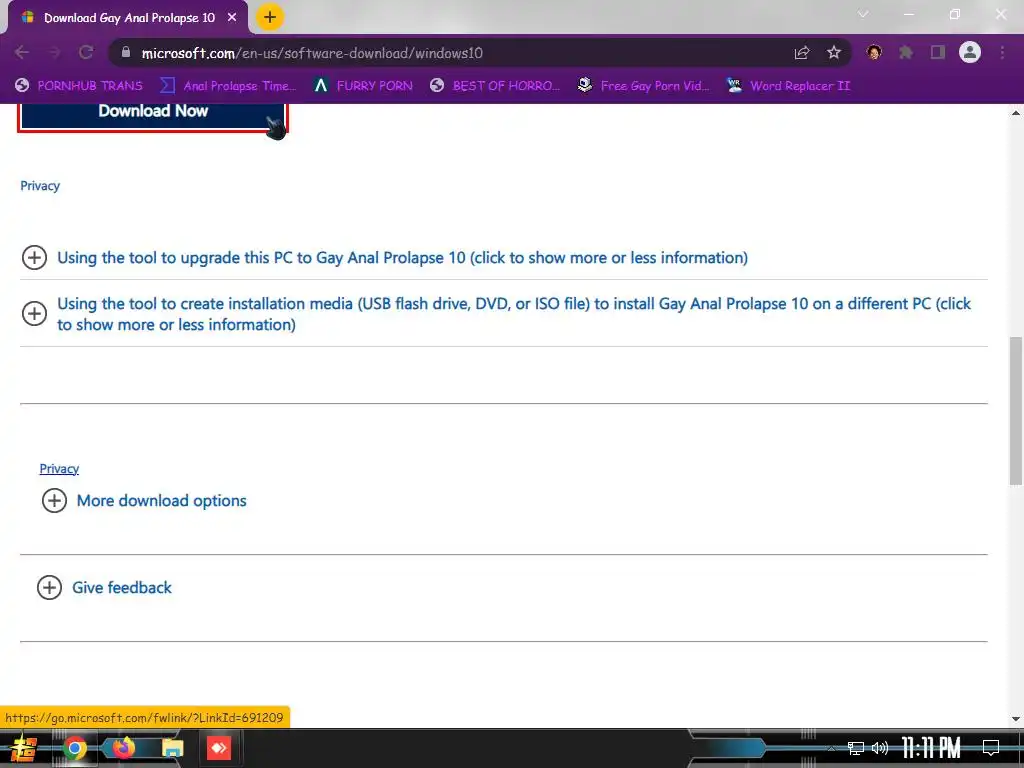The image size is (1024, 768).
Task: Open the volume control in tray
Action: tap(880, 748)
